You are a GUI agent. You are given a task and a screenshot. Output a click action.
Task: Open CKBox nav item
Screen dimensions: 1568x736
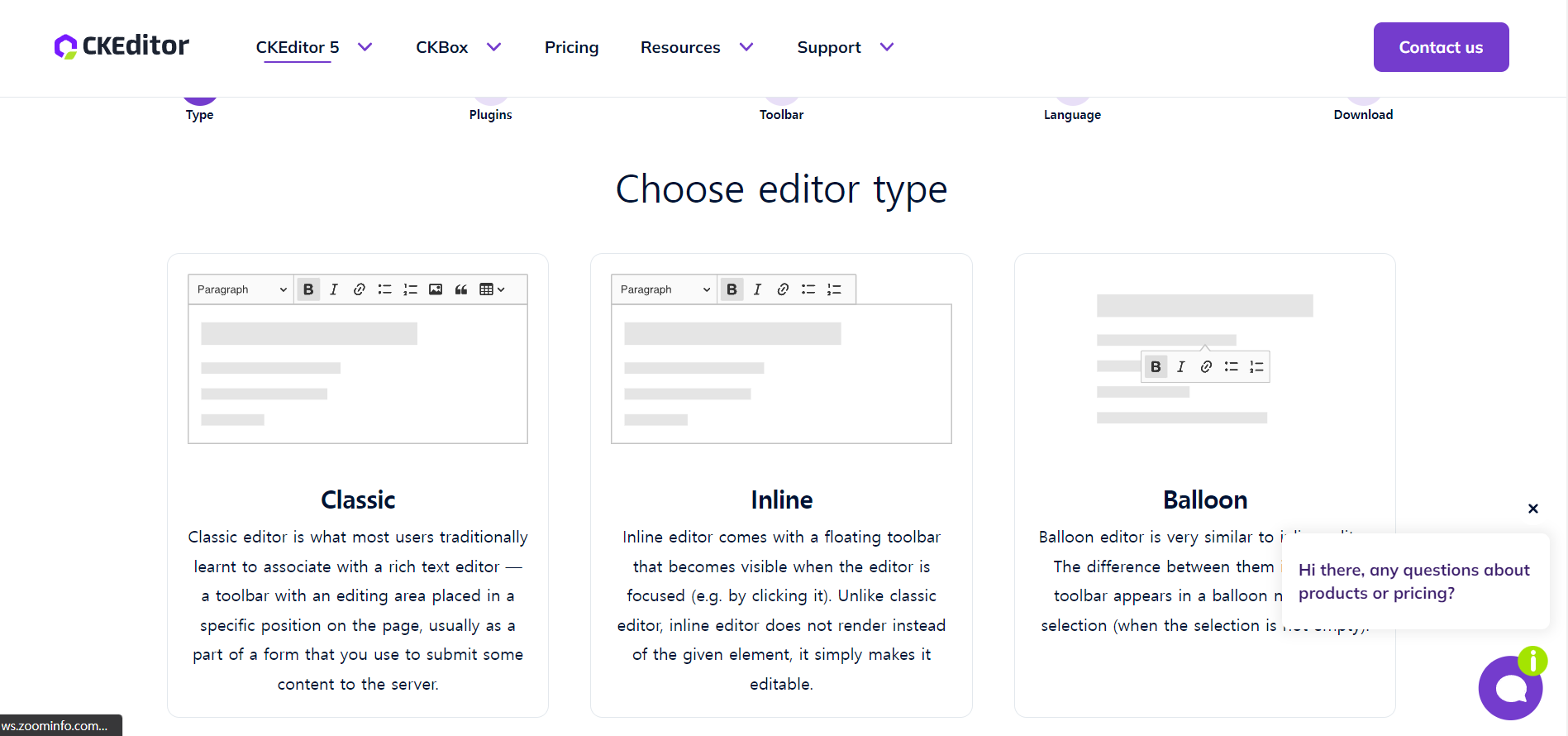442,47
